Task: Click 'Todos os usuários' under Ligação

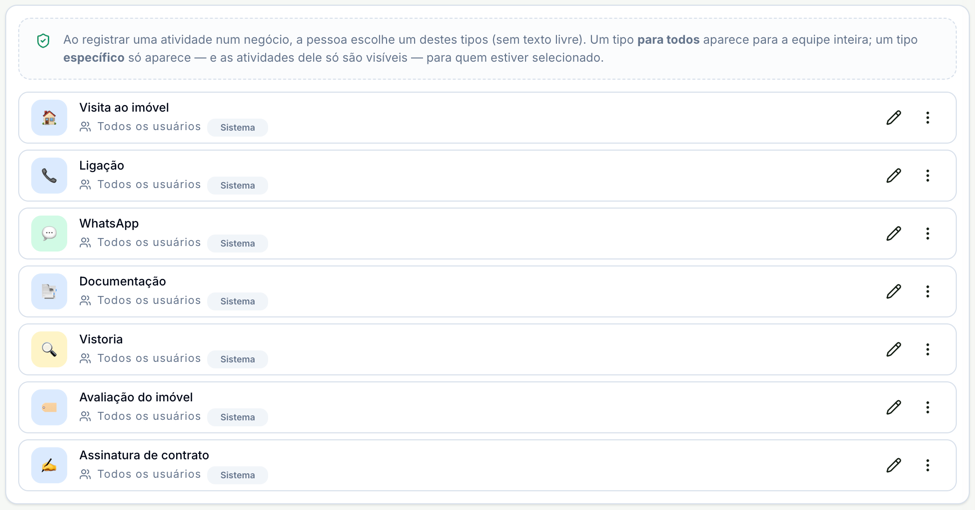Action: point(149,184)
